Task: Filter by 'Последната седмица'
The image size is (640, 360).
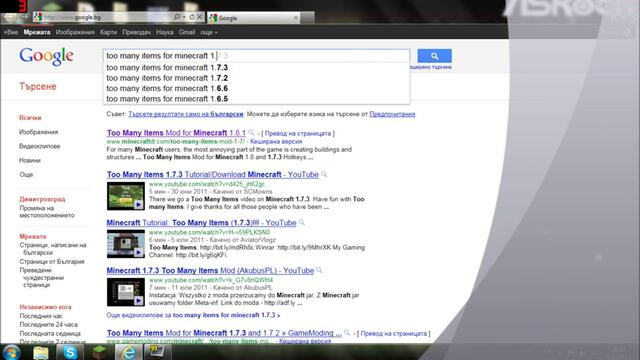Action: pos(50,333)
